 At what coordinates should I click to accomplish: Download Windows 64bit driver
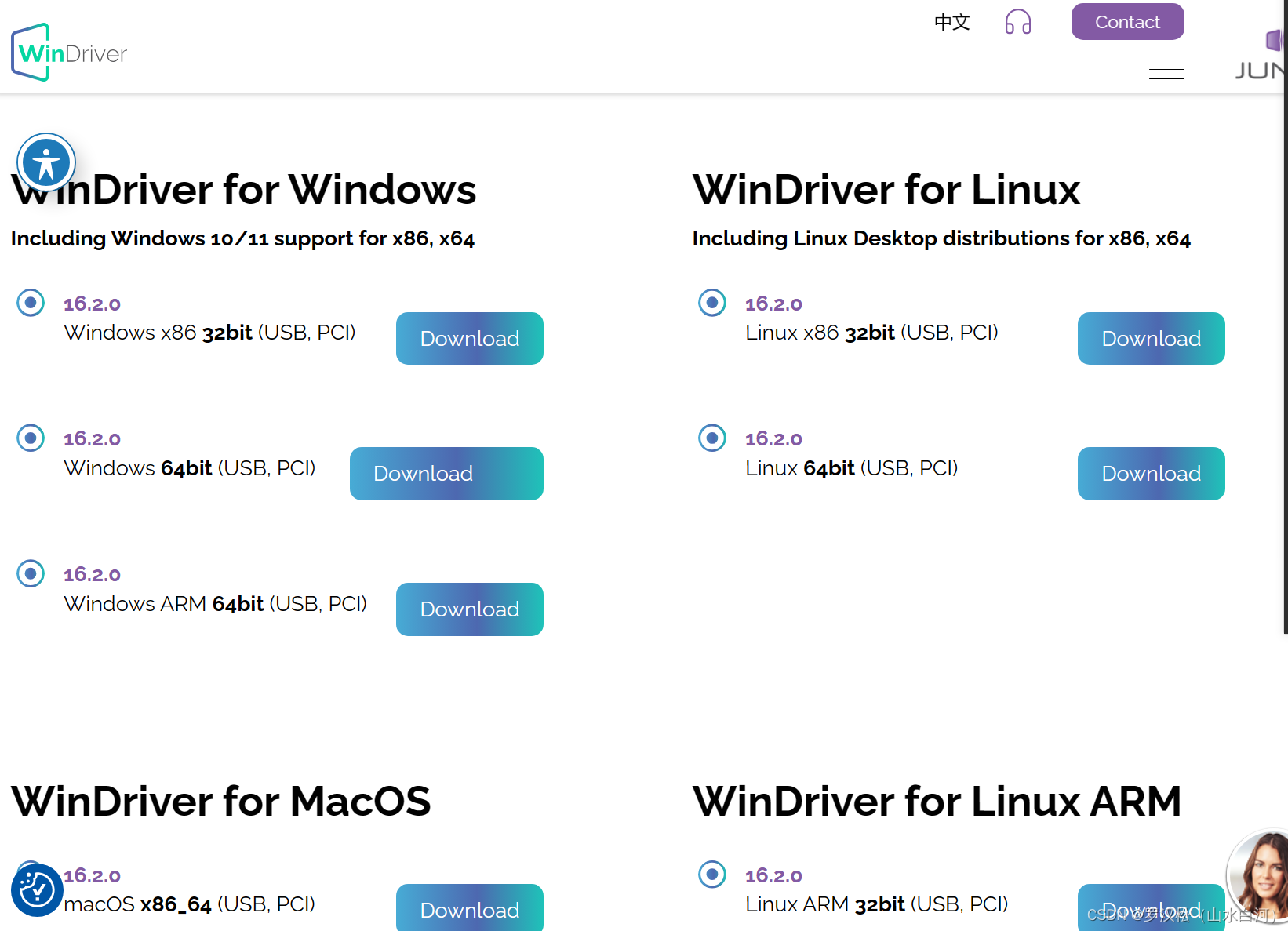pyautogui.click(x=446, y=474)
